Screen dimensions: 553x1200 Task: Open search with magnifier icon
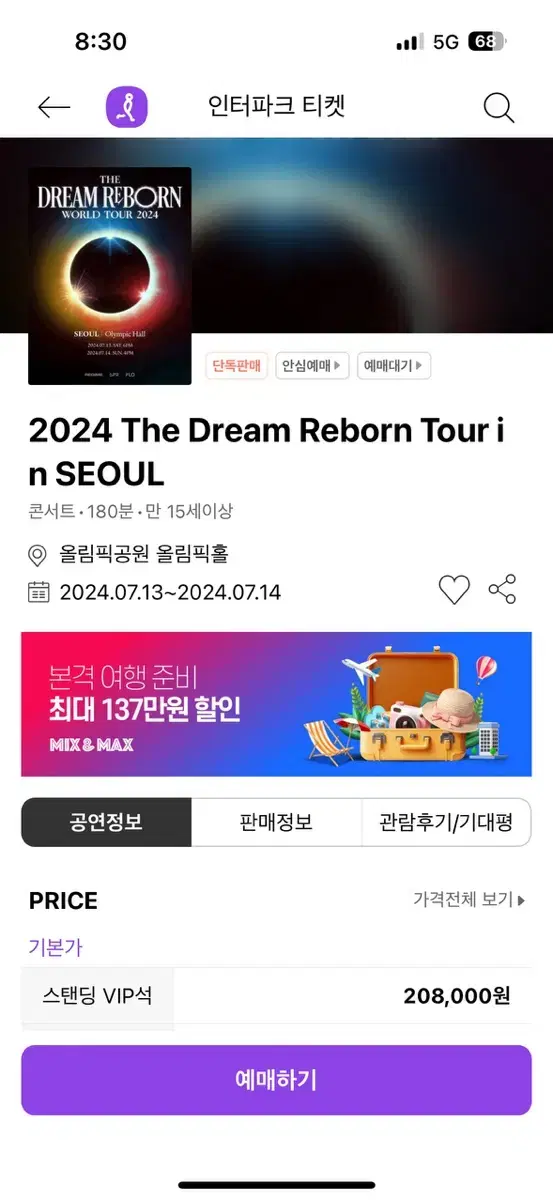point(498,107)
